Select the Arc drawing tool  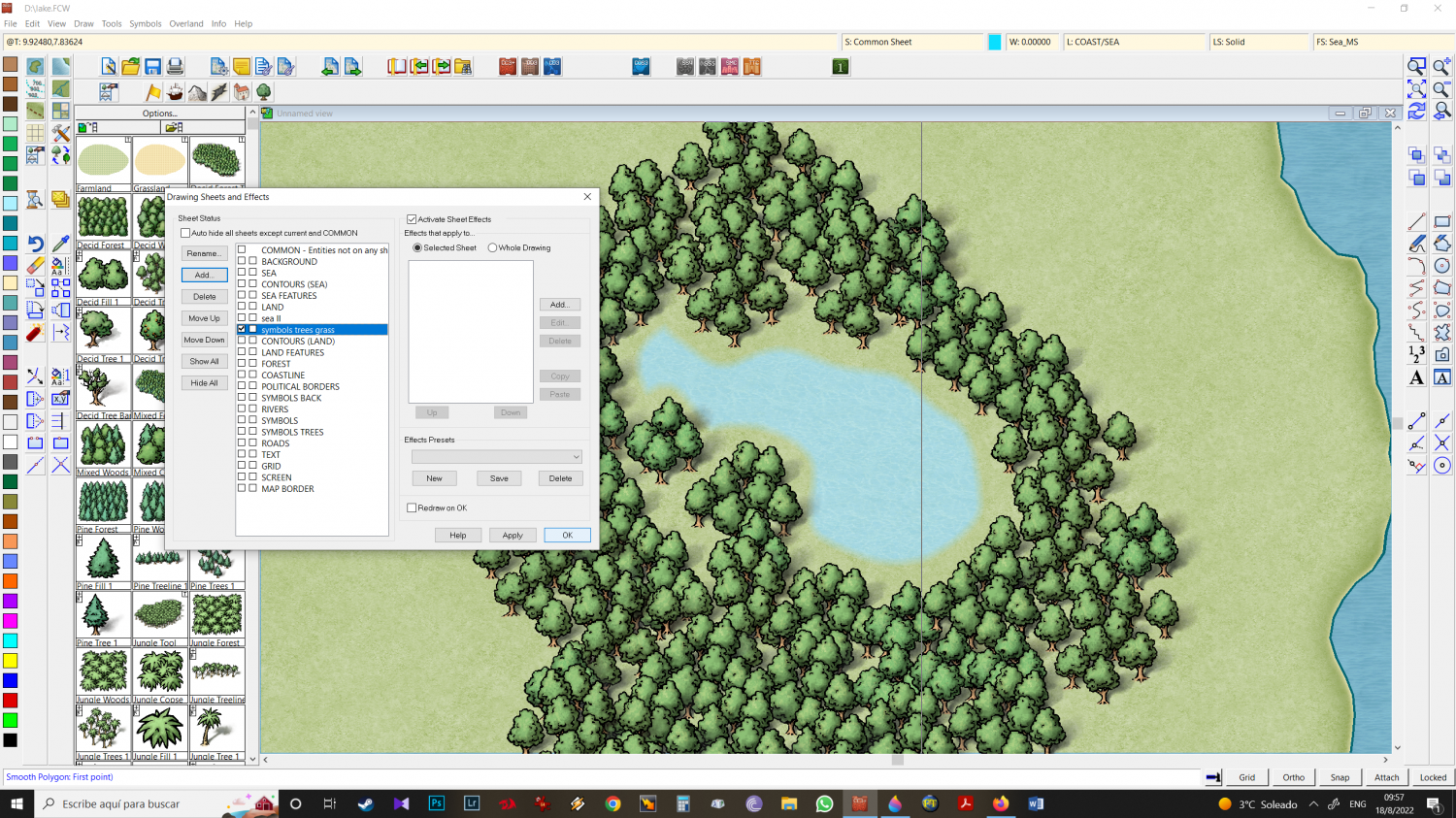tap(1417, 266)
